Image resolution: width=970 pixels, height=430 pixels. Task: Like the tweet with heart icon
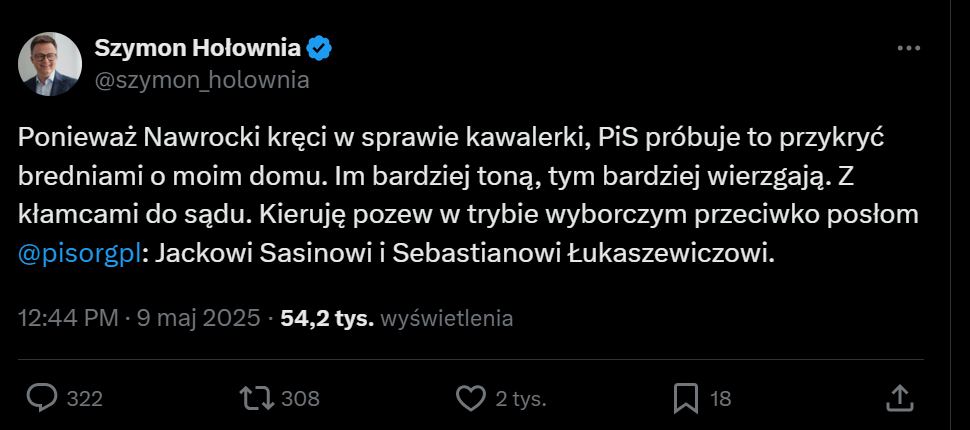[x=470, y=398]
